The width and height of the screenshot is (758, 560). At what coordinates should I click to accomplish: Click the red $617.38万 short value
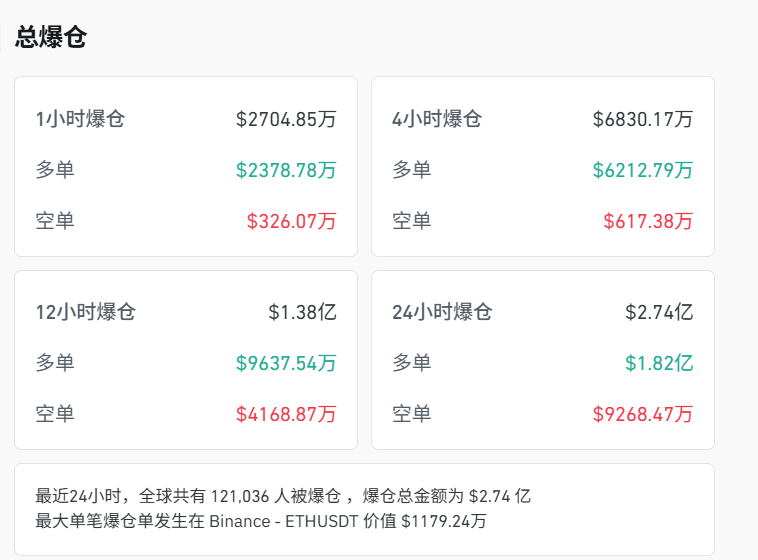(648, 221)
